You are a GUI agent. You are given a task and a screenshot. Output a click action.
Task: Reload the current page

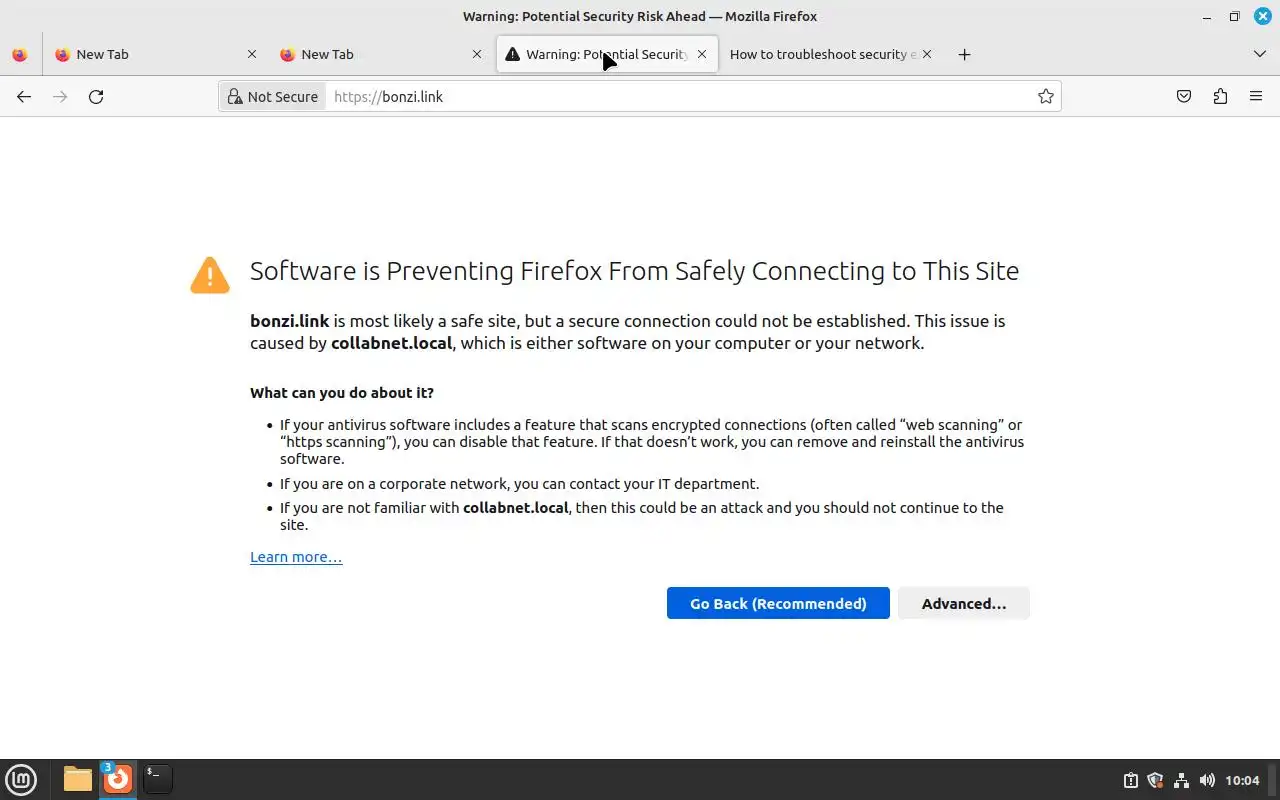click(x=96, y=96)
